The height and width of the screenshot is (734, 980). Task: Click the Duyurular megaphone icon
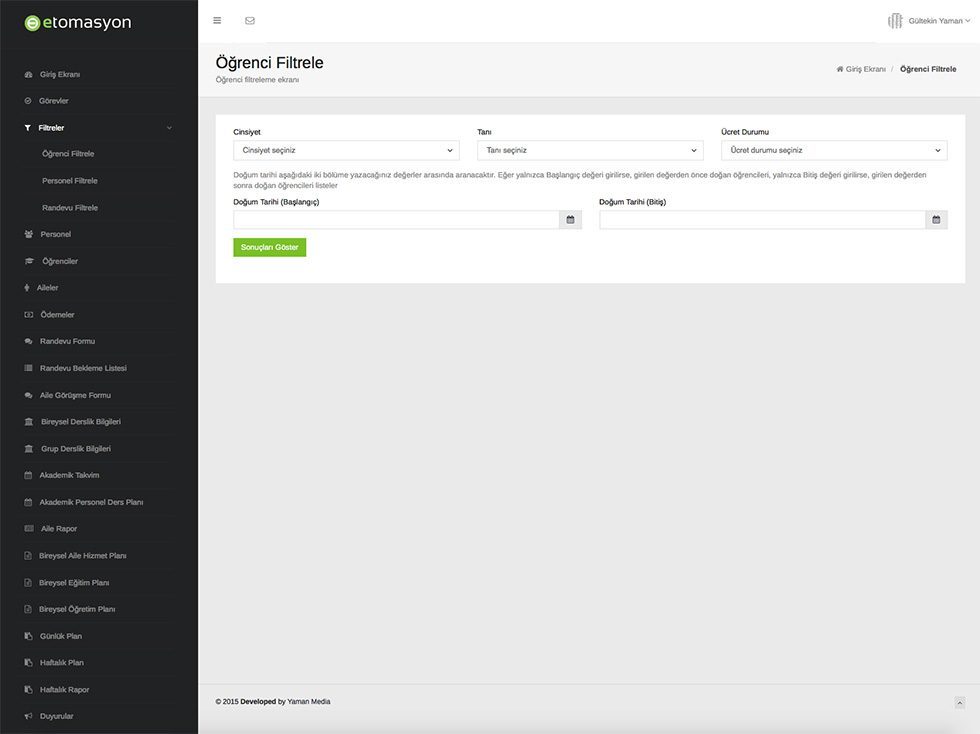point(28,716)
